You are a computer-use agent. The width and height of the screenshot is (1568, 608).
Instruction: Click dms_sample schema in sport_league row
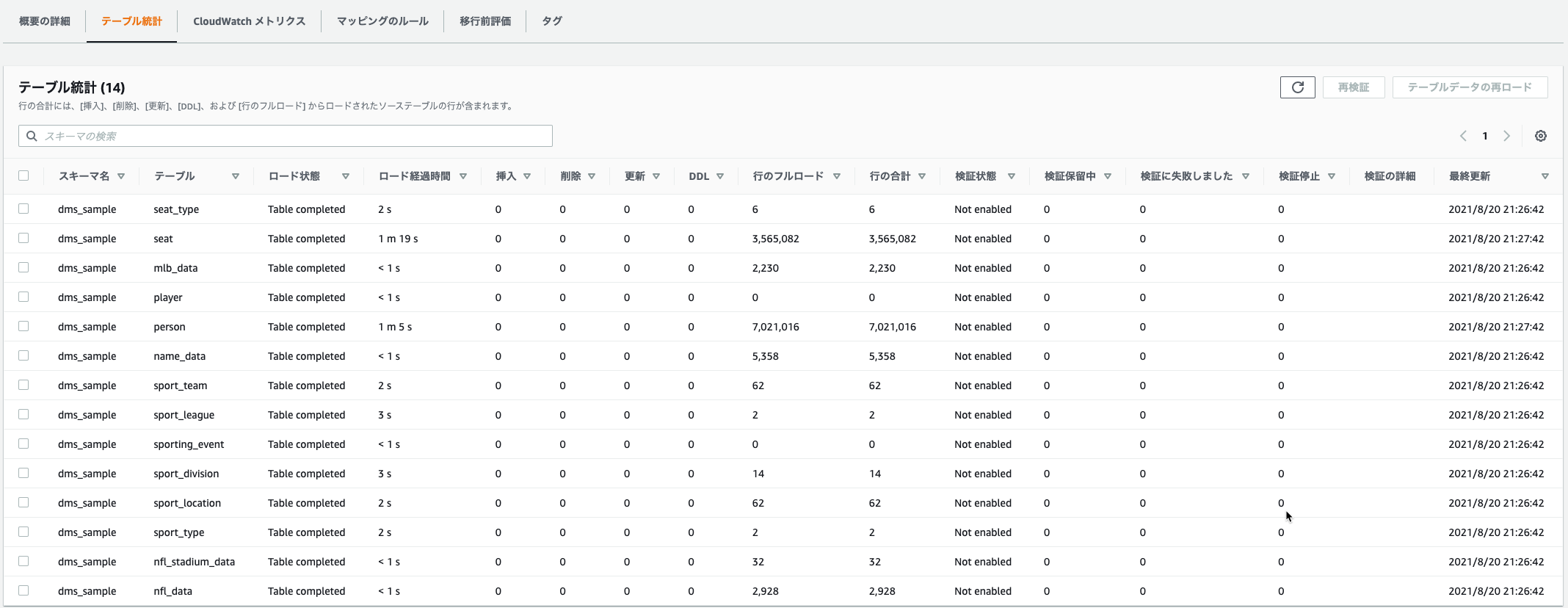click(87, 415)
